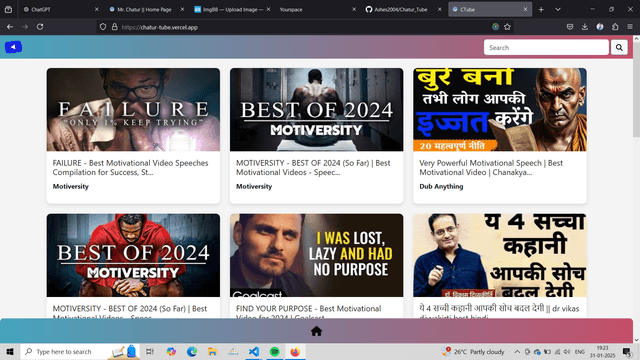Click the ENG language indicator

click(x=579, y=352)
